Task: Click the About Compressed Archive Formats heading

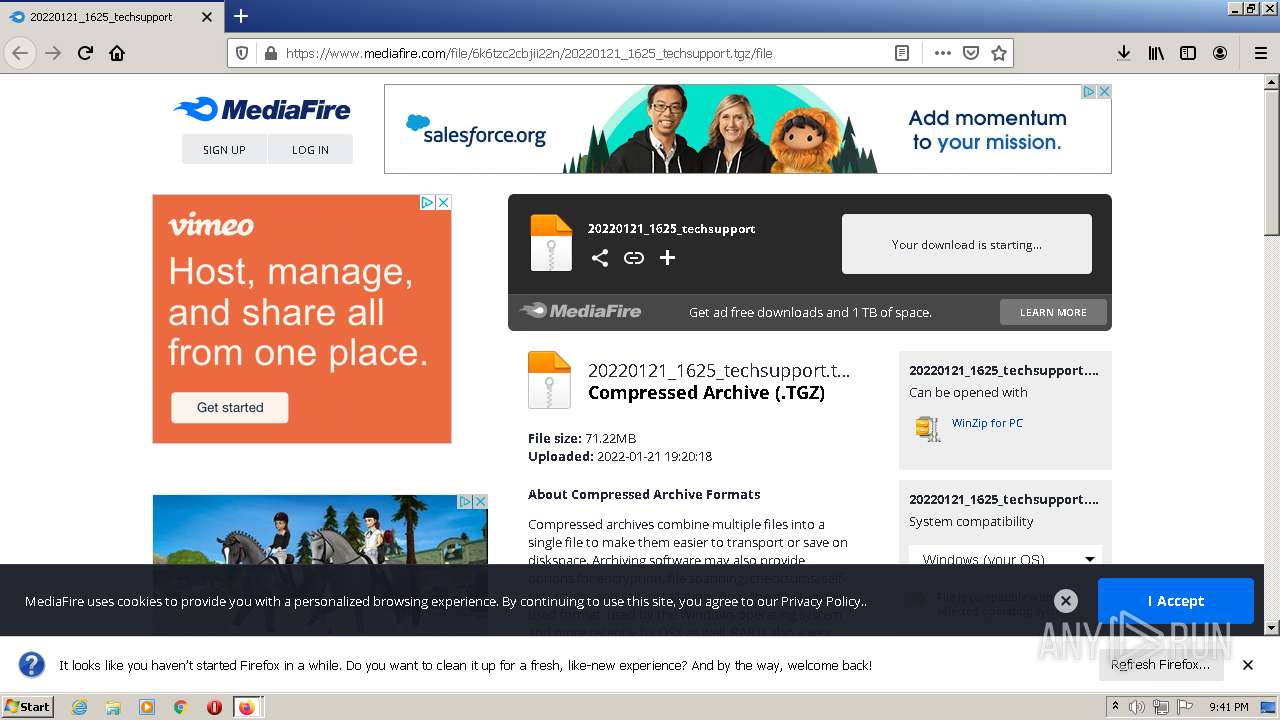Action: 644,494
